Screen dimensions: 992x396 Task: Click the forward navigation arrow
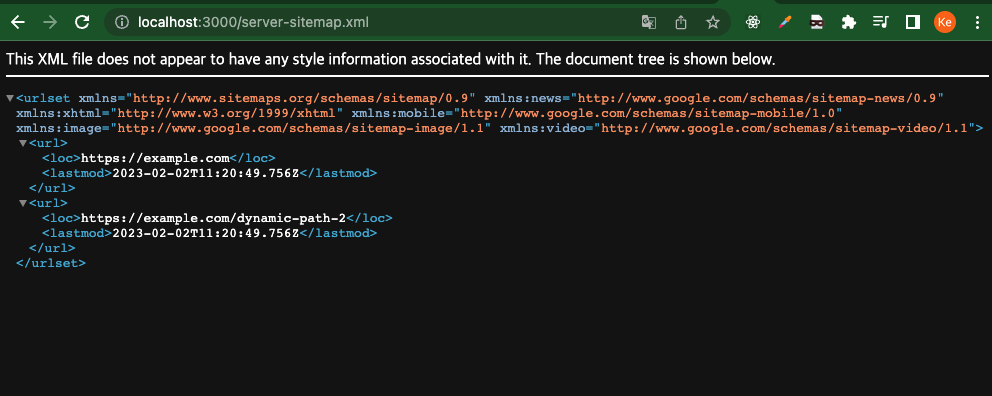[x=50, y=23]
